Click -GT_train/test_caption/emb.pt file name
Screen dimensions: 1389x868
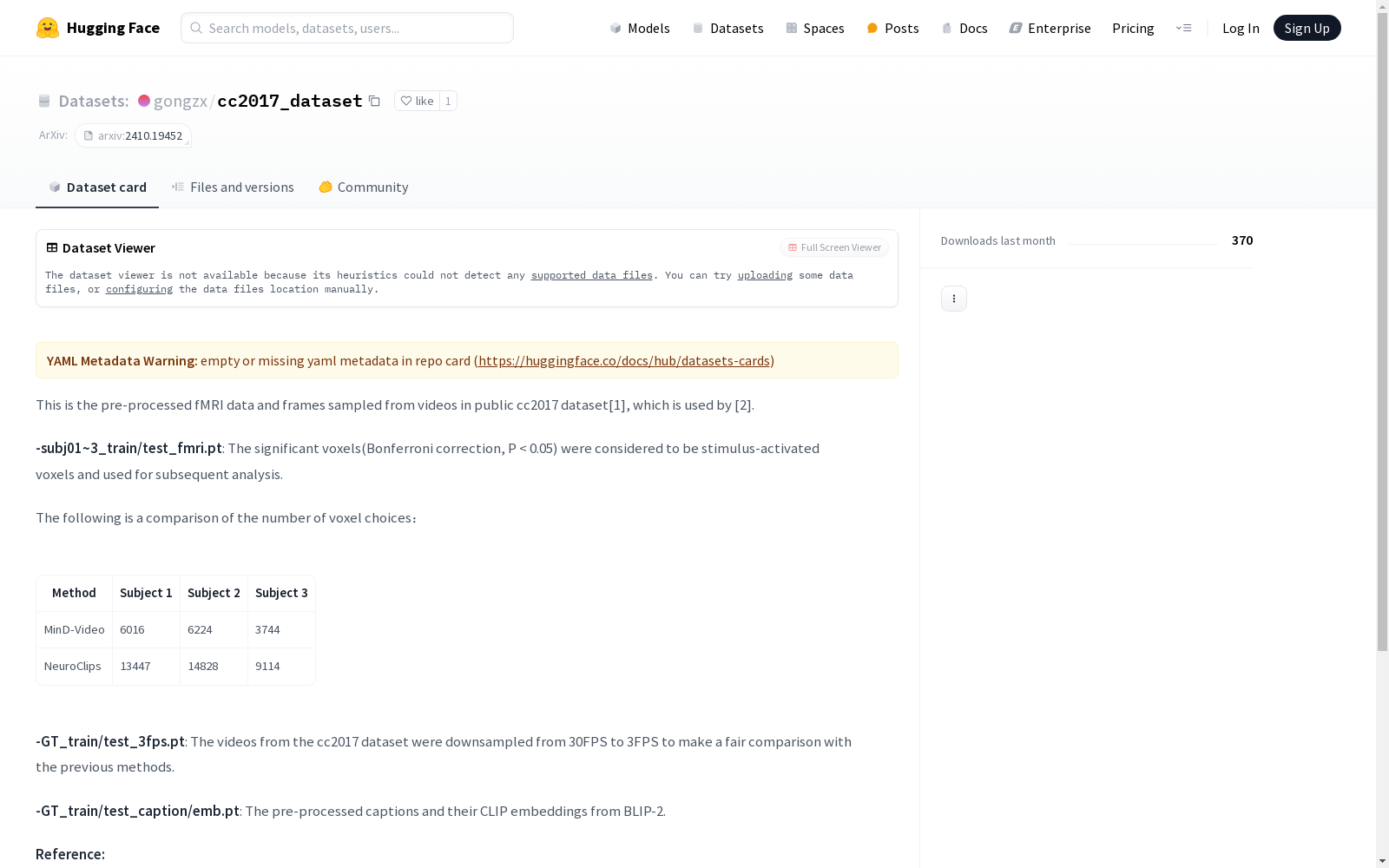click(137, 811)
